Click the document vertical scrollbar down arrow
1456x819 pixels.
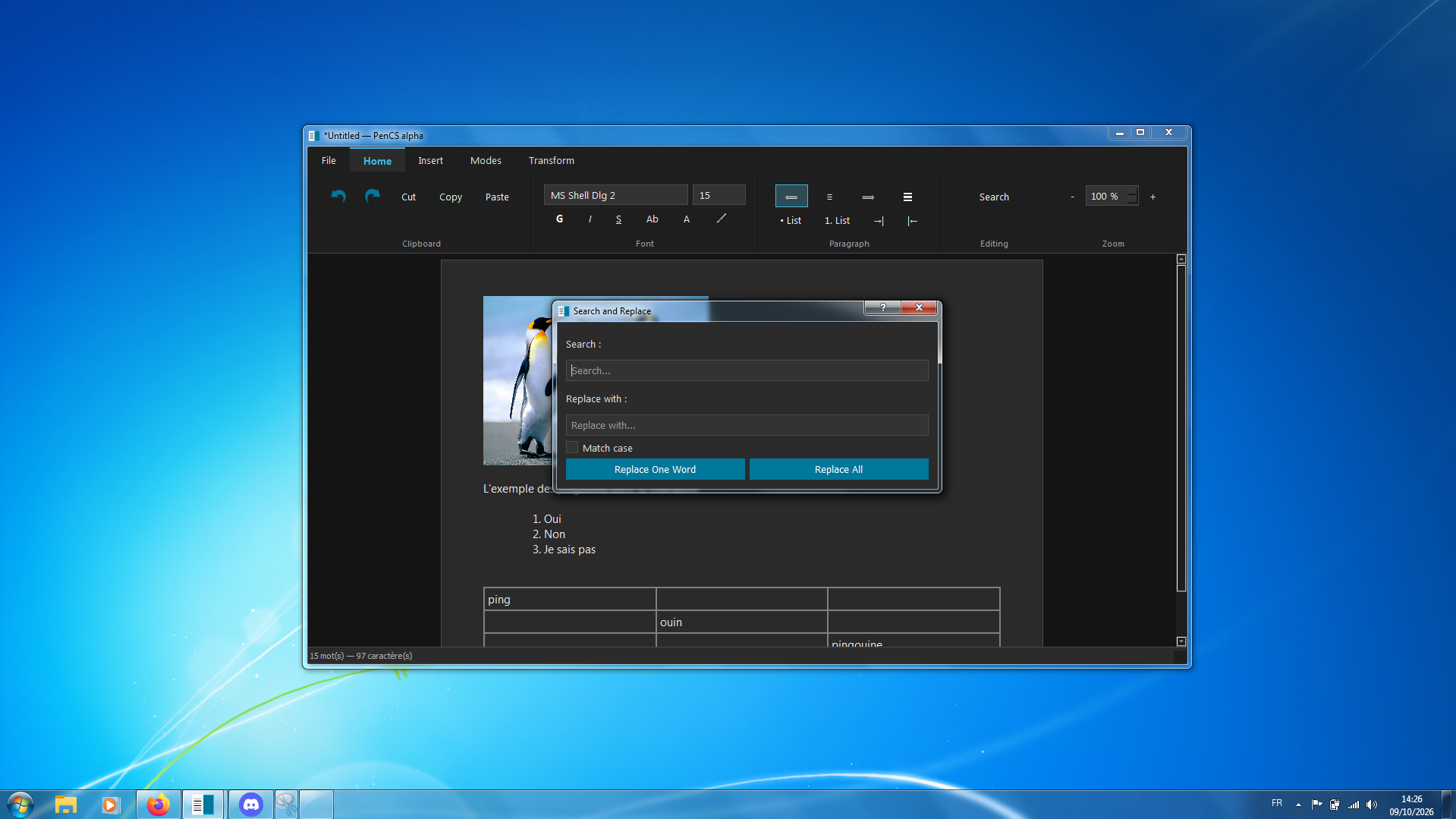[x=1181, y=641]
